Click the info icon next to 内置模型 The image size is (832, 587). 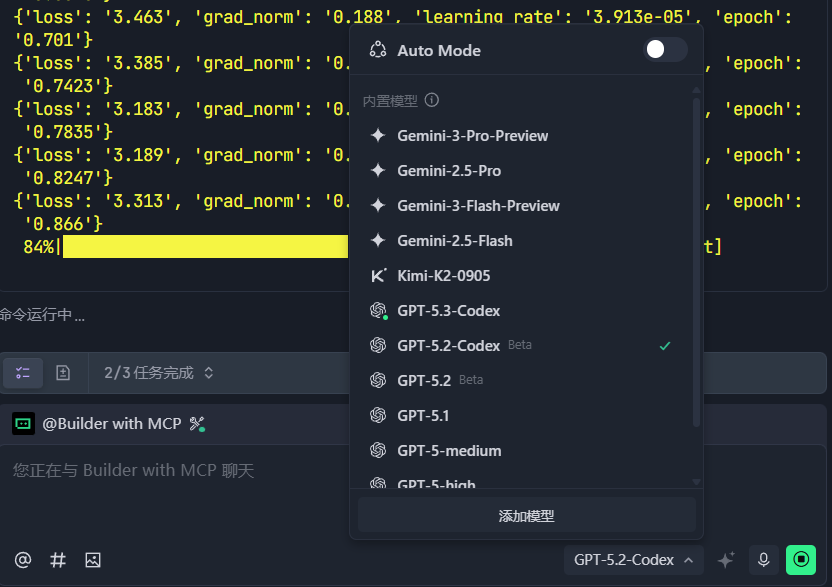[431, 99]
